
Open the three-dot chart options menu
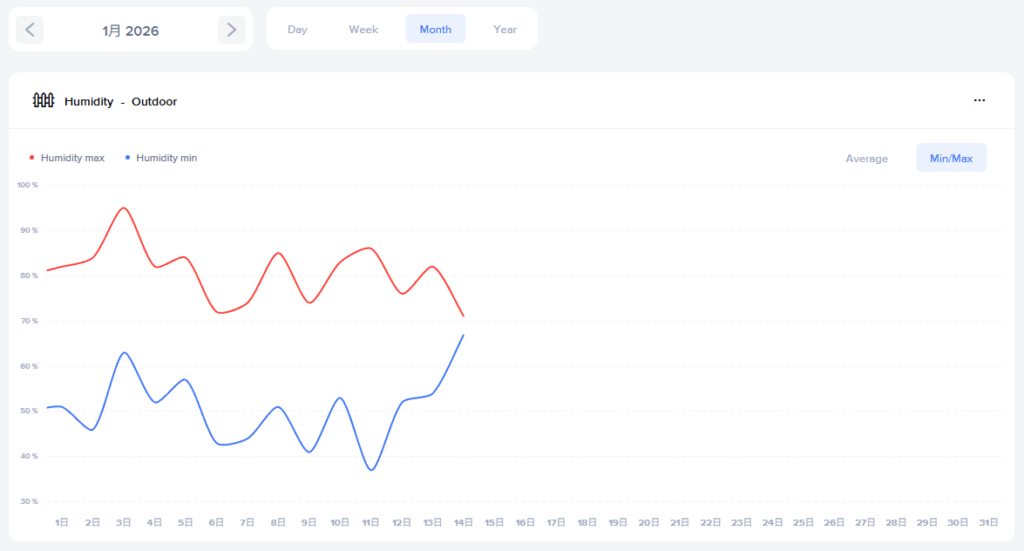click(979, 100)
